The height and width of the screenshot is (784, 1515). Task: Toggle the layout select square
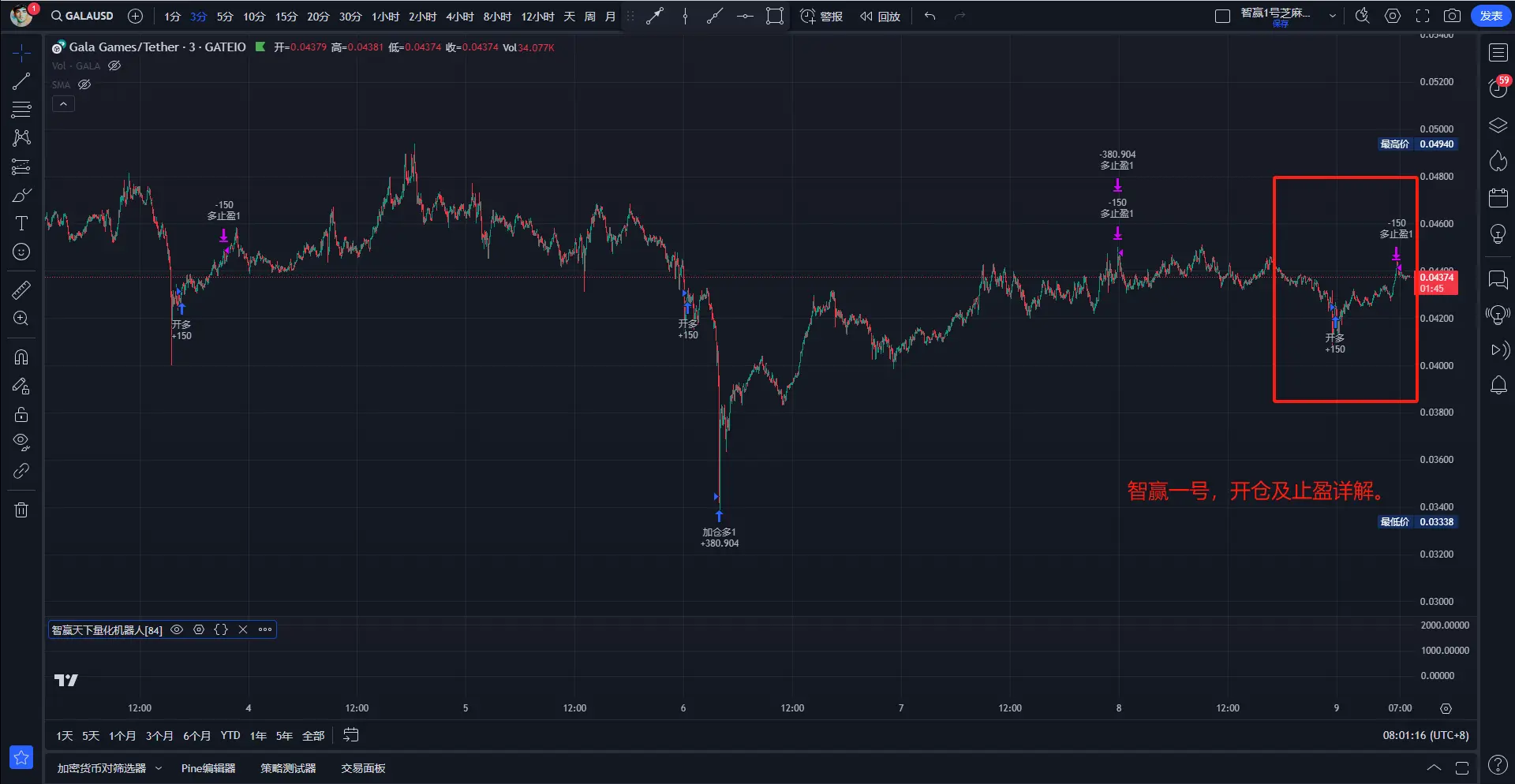1222,16
